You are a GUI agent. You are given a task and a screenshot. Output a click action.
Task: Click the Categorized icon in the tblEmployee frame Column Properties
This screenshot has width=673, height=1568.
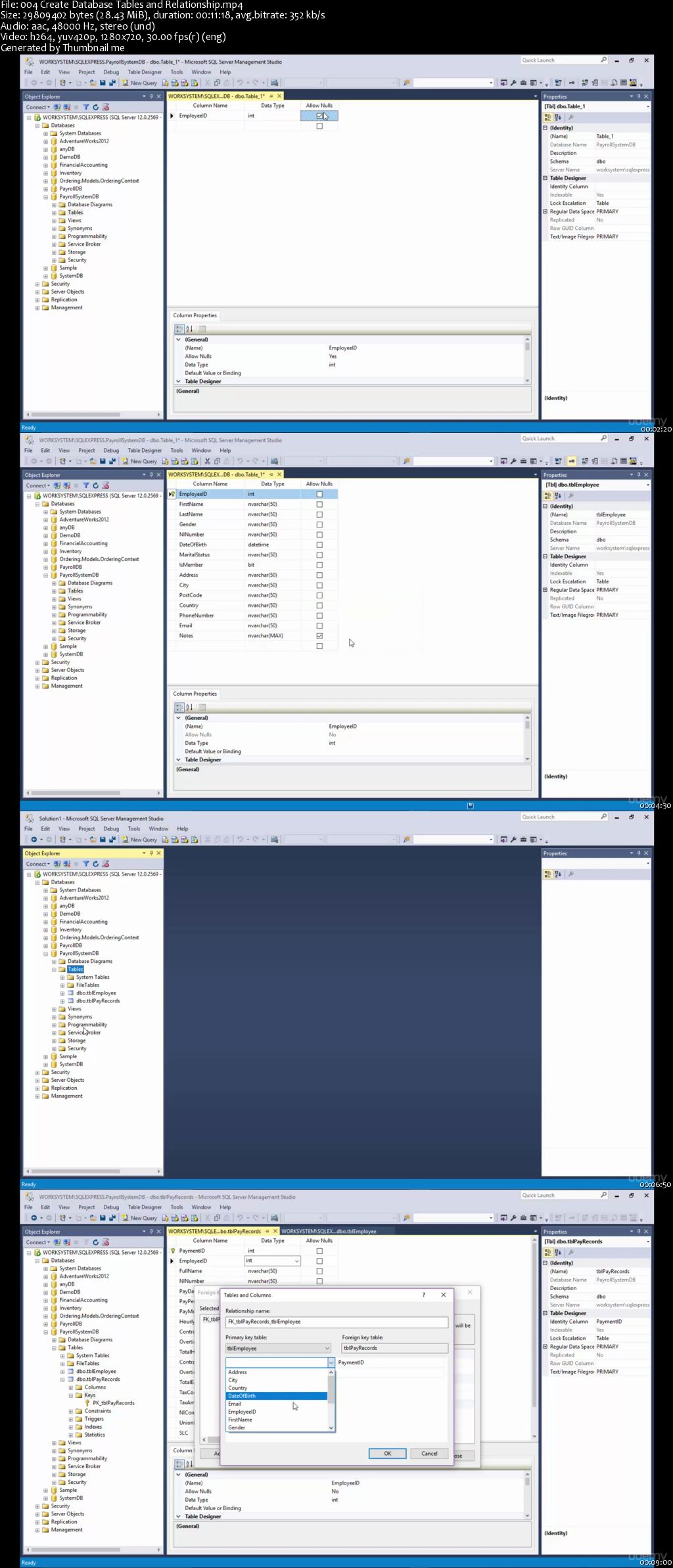click(179, 707)
